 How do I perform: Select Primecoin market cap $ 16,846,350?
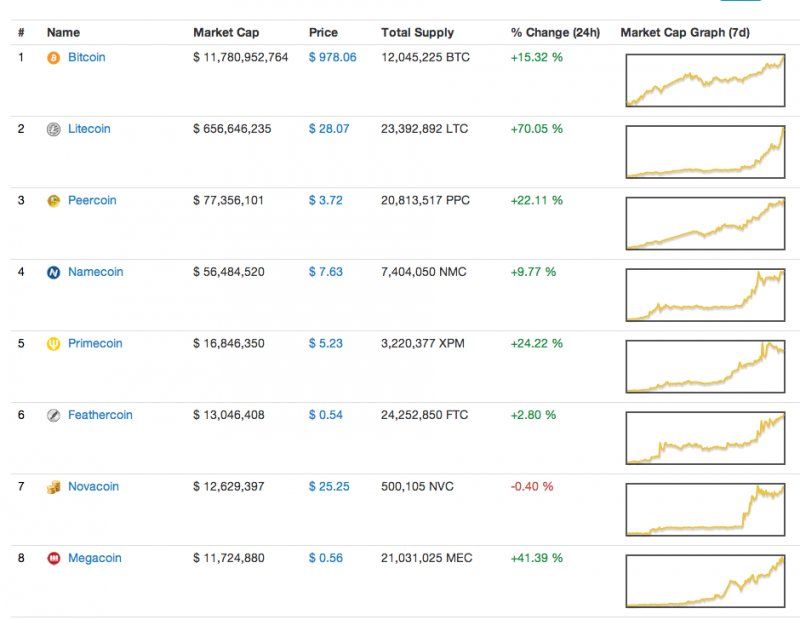tap(229, 343)
